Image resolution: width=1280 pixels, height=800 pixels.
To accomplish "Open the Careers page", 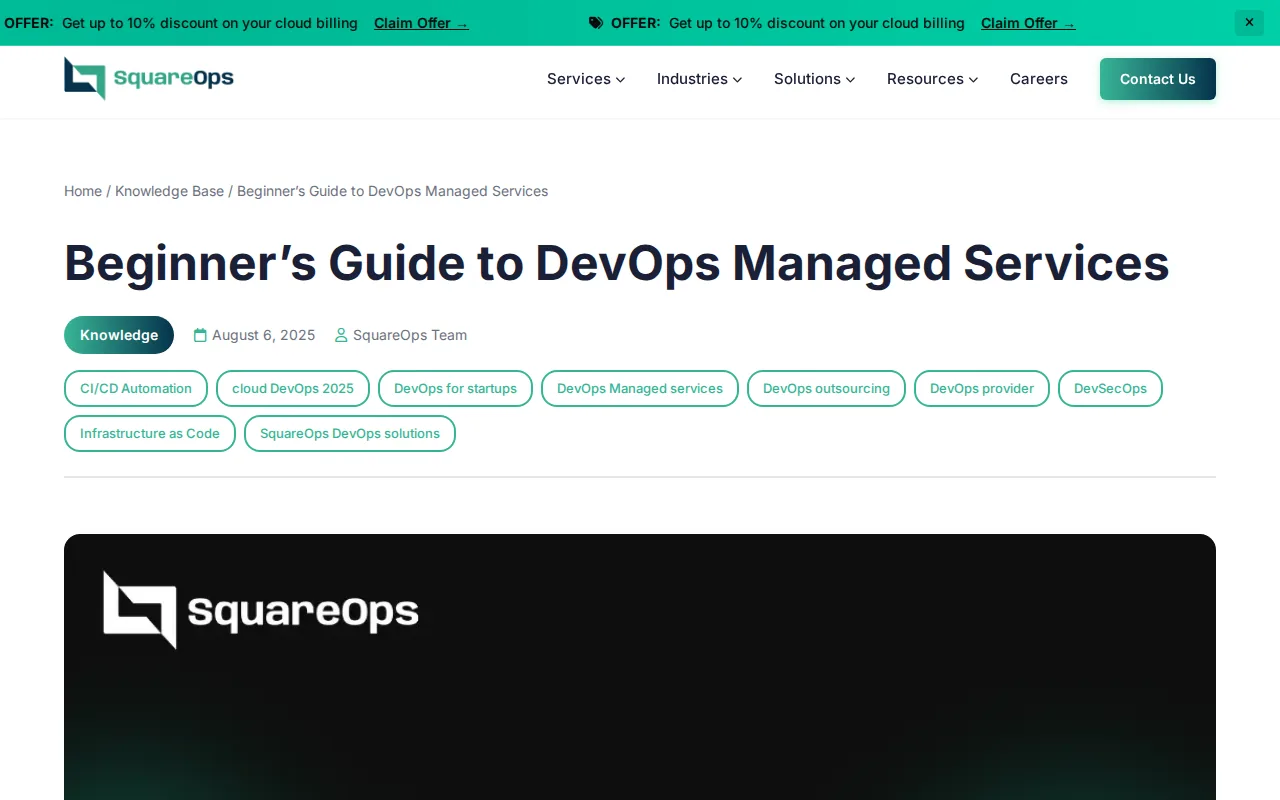I will point(1039,79).
